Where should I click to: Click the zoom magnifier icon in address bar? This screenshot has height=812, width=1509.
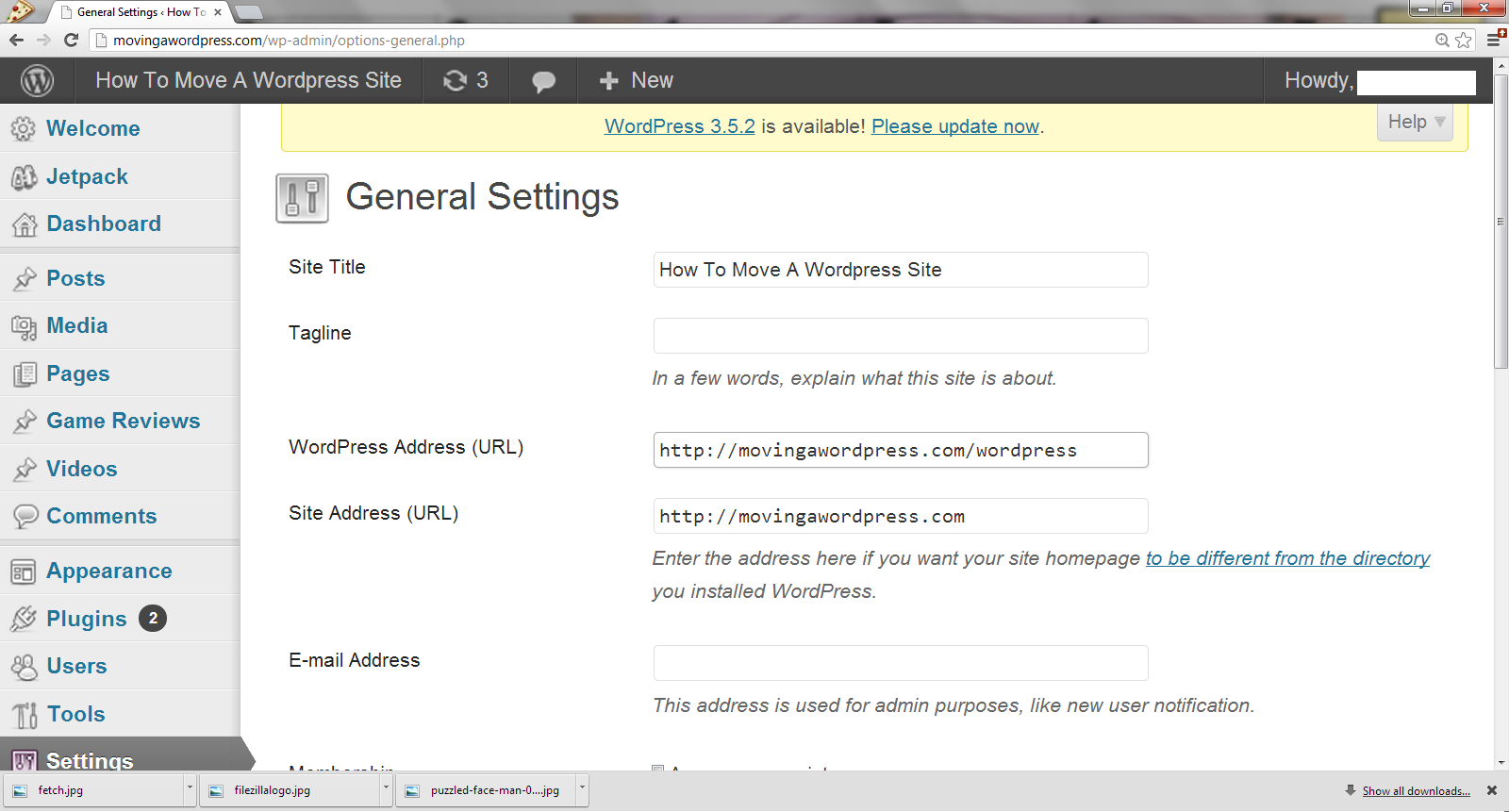(x=1442, y=40)
